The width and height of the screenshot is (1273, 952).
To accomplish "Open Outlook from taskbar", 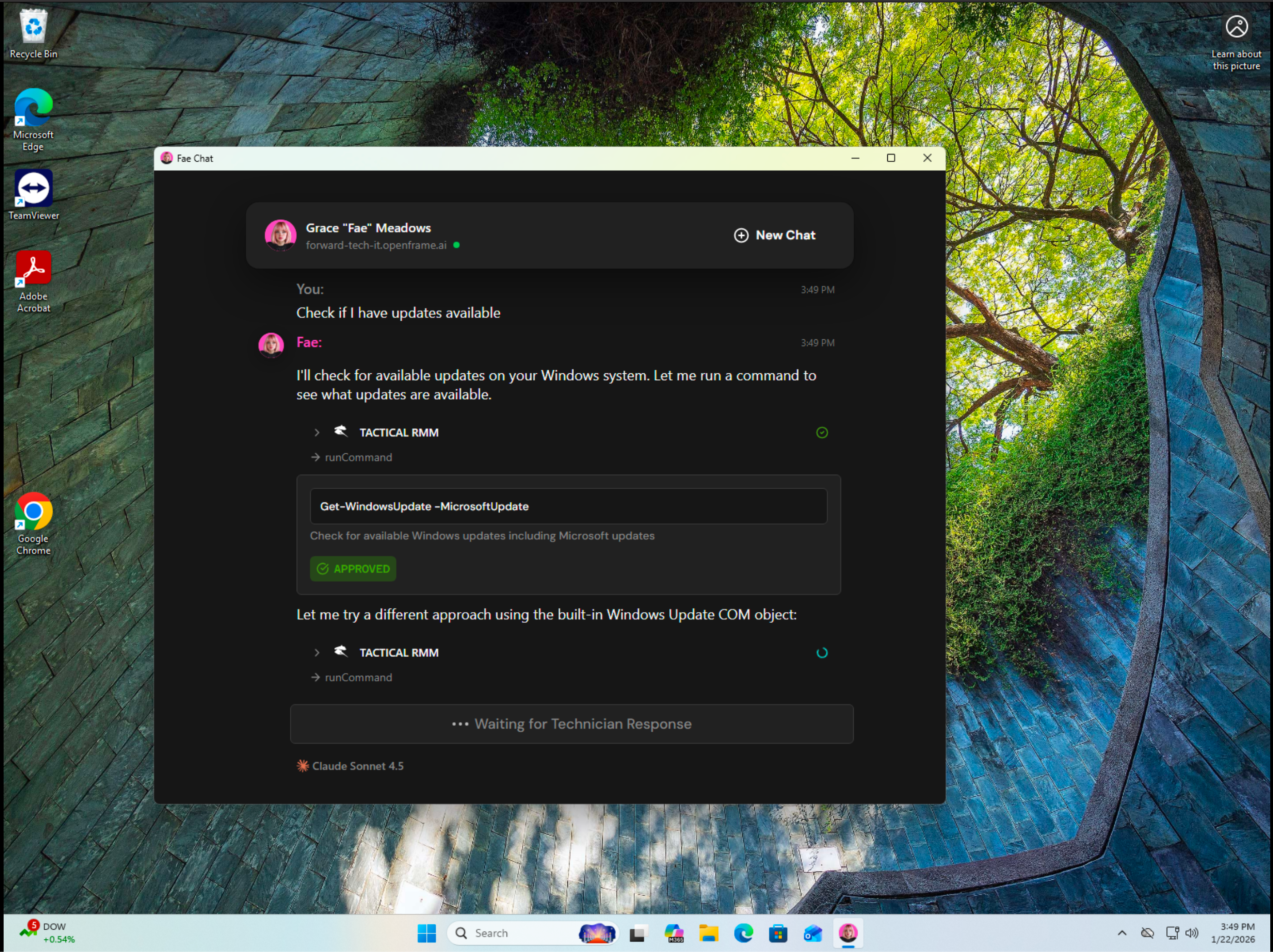I will click(x=813, y=933).
